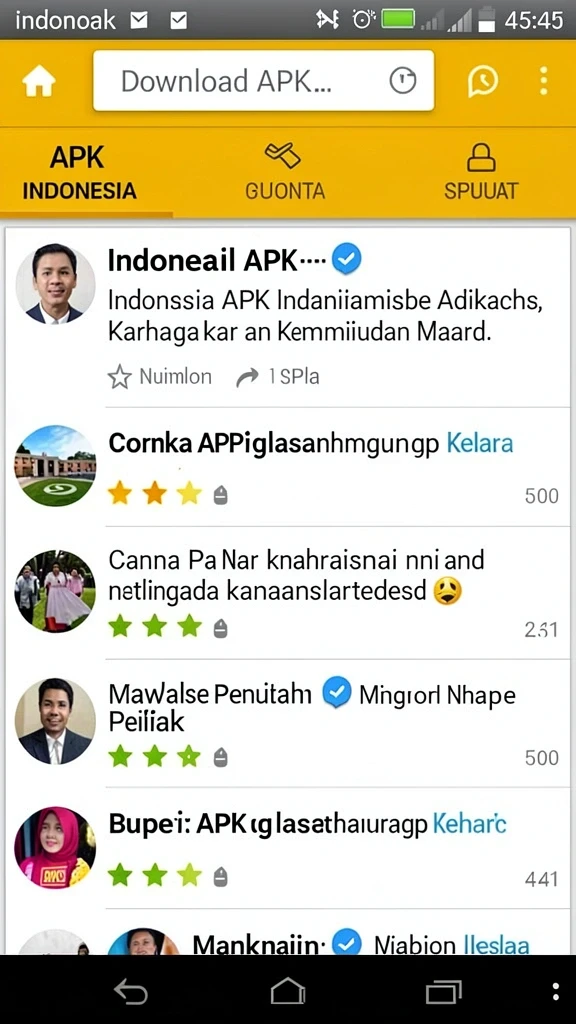Switch to the SPUUAT tab
The height and width of the screenshot is (1024, 576).
[x=481, y=173]
